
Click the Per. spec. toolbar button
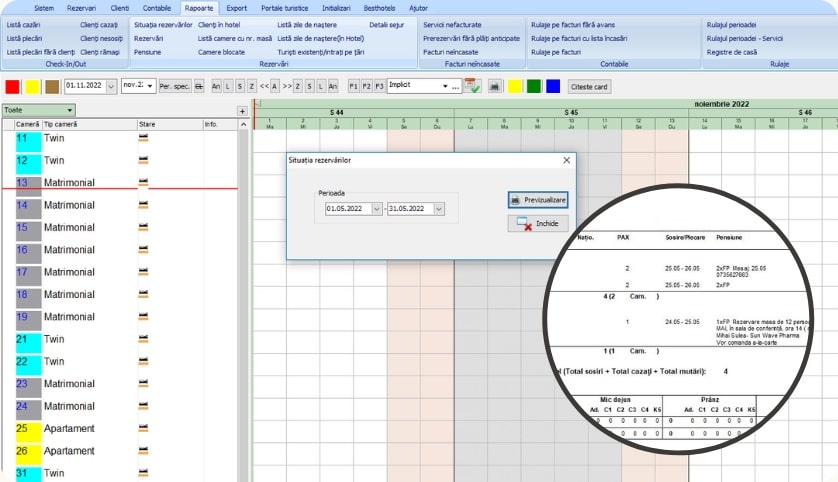click(x=174, y=86)
